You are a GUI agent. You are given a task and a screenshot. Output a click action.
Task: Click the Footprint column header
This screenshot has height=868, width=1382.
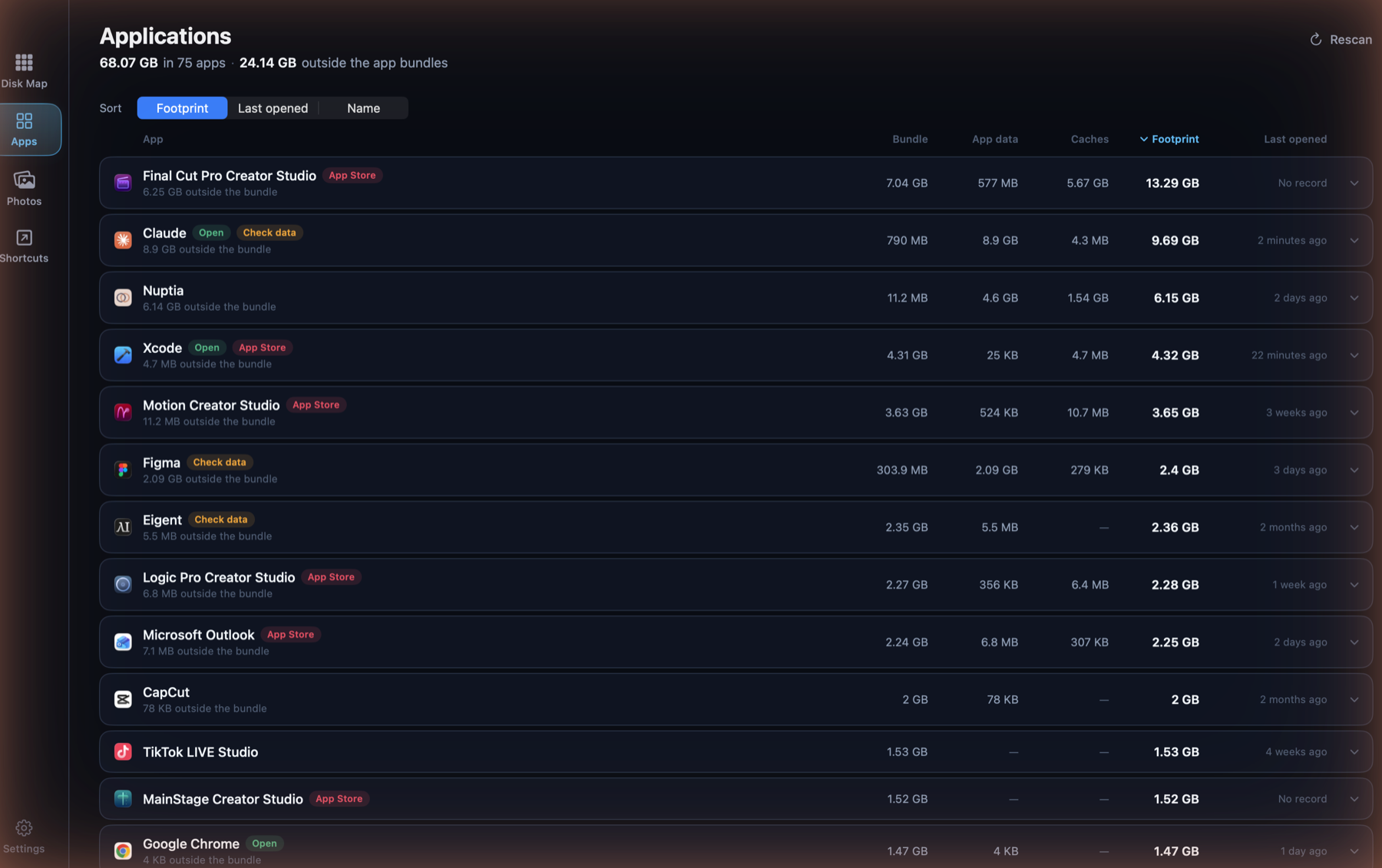click(1169, 139)
